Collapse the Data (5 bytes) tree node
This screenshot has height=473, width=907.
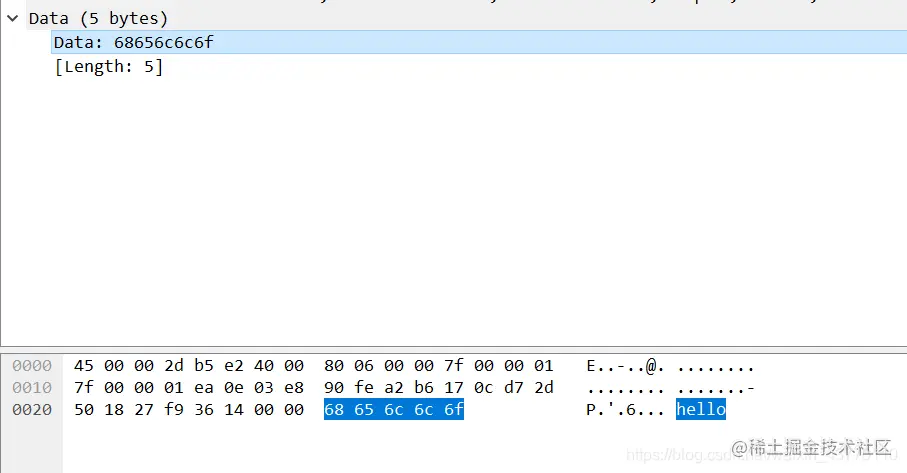[13, 19]
